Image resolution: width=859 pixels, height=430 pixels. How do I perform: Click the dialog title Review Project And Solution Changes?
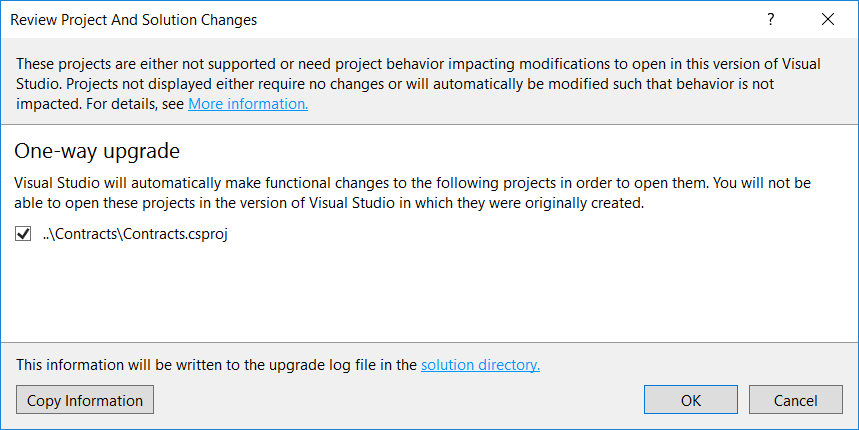133,19
